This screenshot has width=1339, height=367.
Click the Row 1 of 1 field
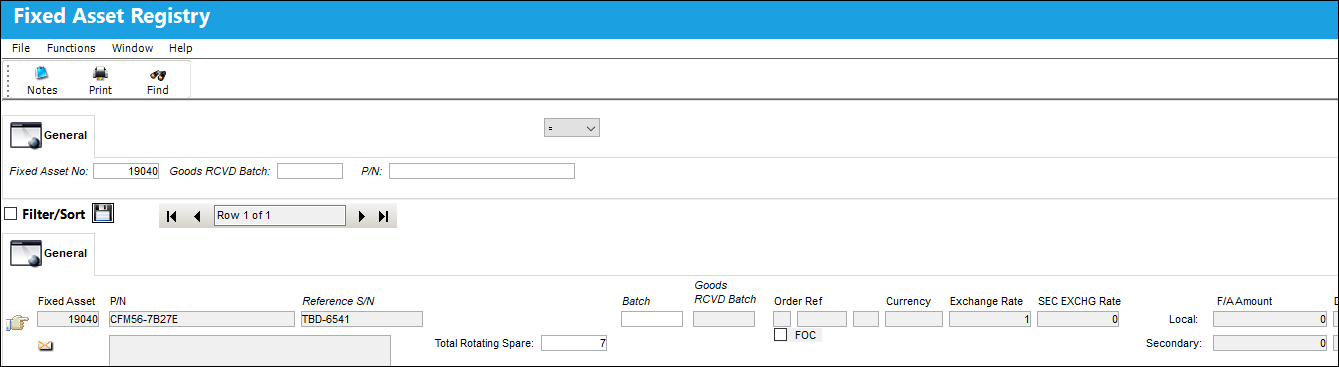[x=279, y=216]
